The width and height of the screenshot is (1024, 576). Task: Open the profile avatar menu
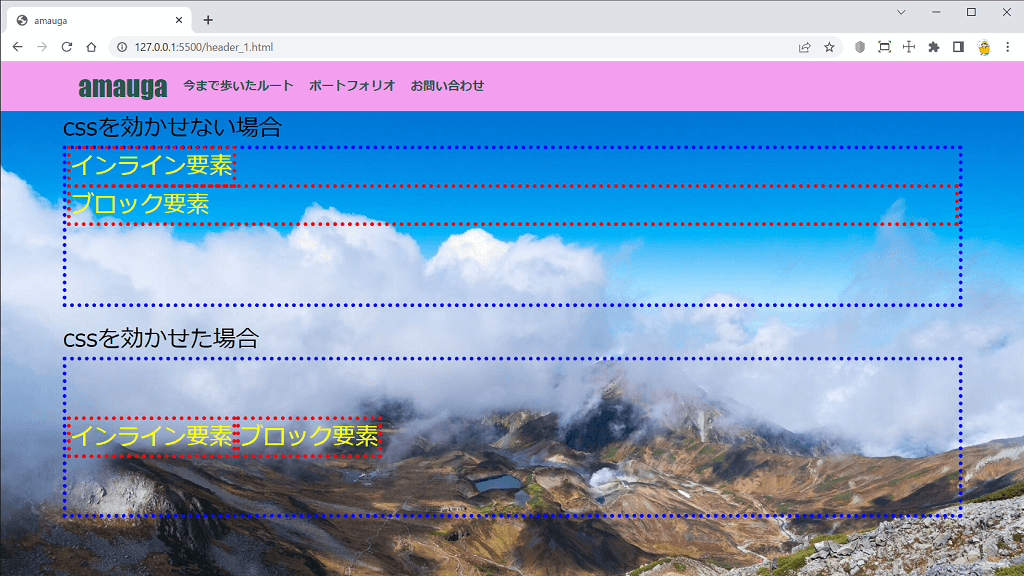[983, 47]
